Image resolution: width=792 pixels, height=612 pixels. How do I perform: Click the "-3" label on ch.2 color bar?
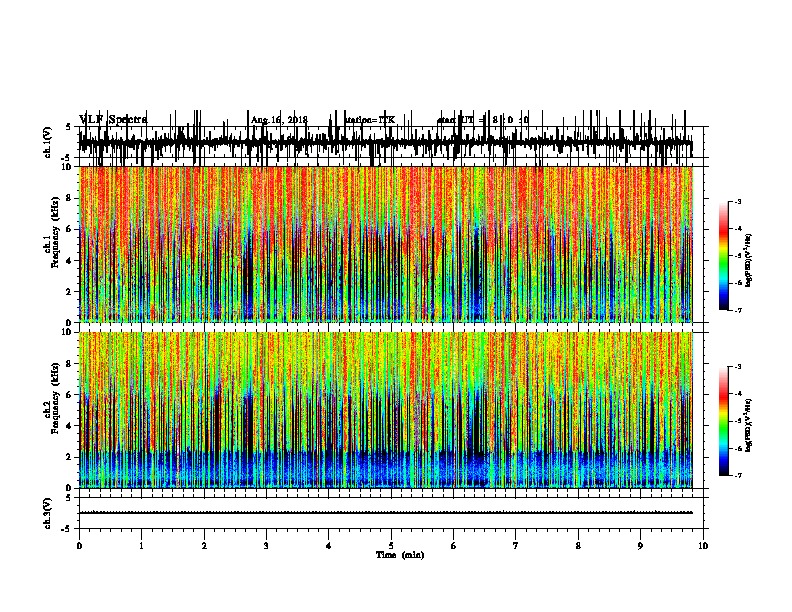(x=738, y=367)
